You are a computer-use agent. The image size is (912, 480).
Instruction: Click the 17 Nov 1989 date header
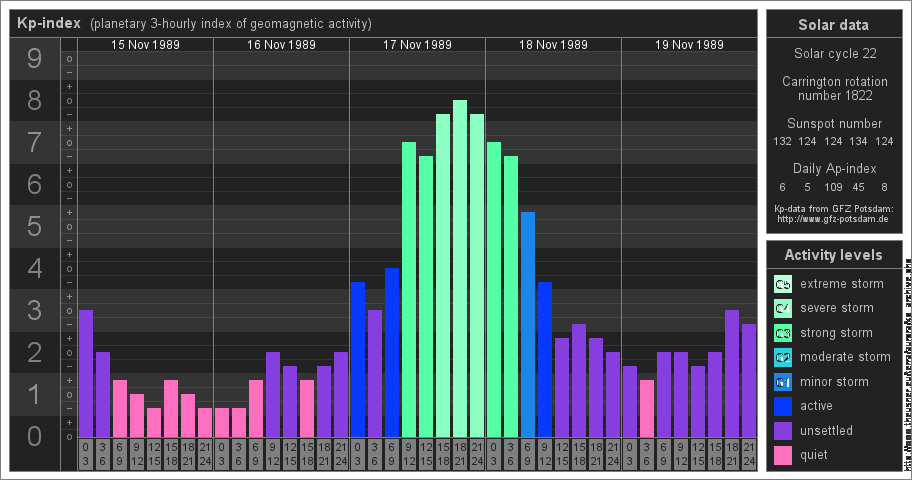point(417,45)
